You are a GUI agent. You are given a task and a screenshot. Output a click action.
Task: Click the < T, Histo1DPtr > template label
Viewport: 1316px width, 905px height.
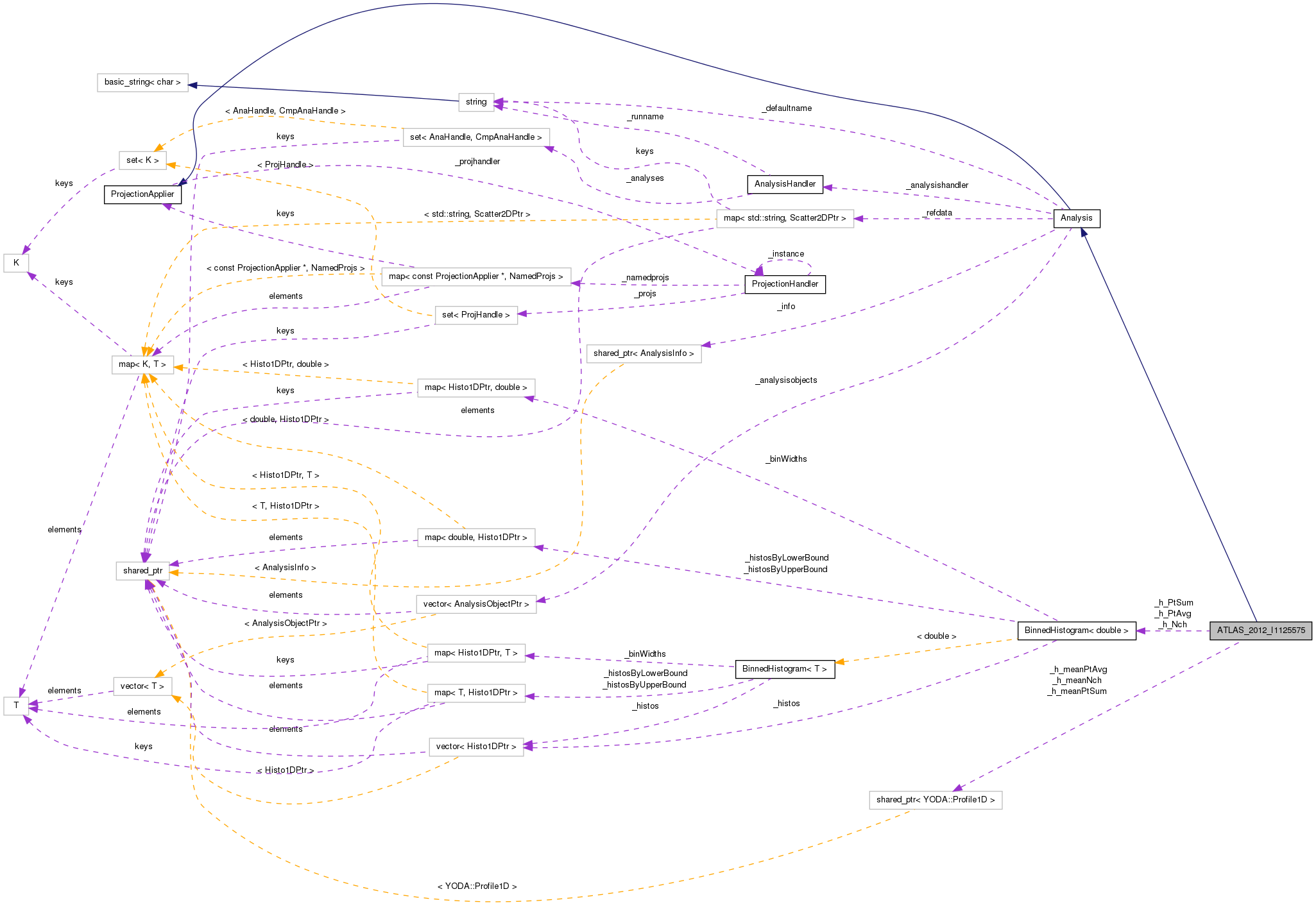coord(286,506)
